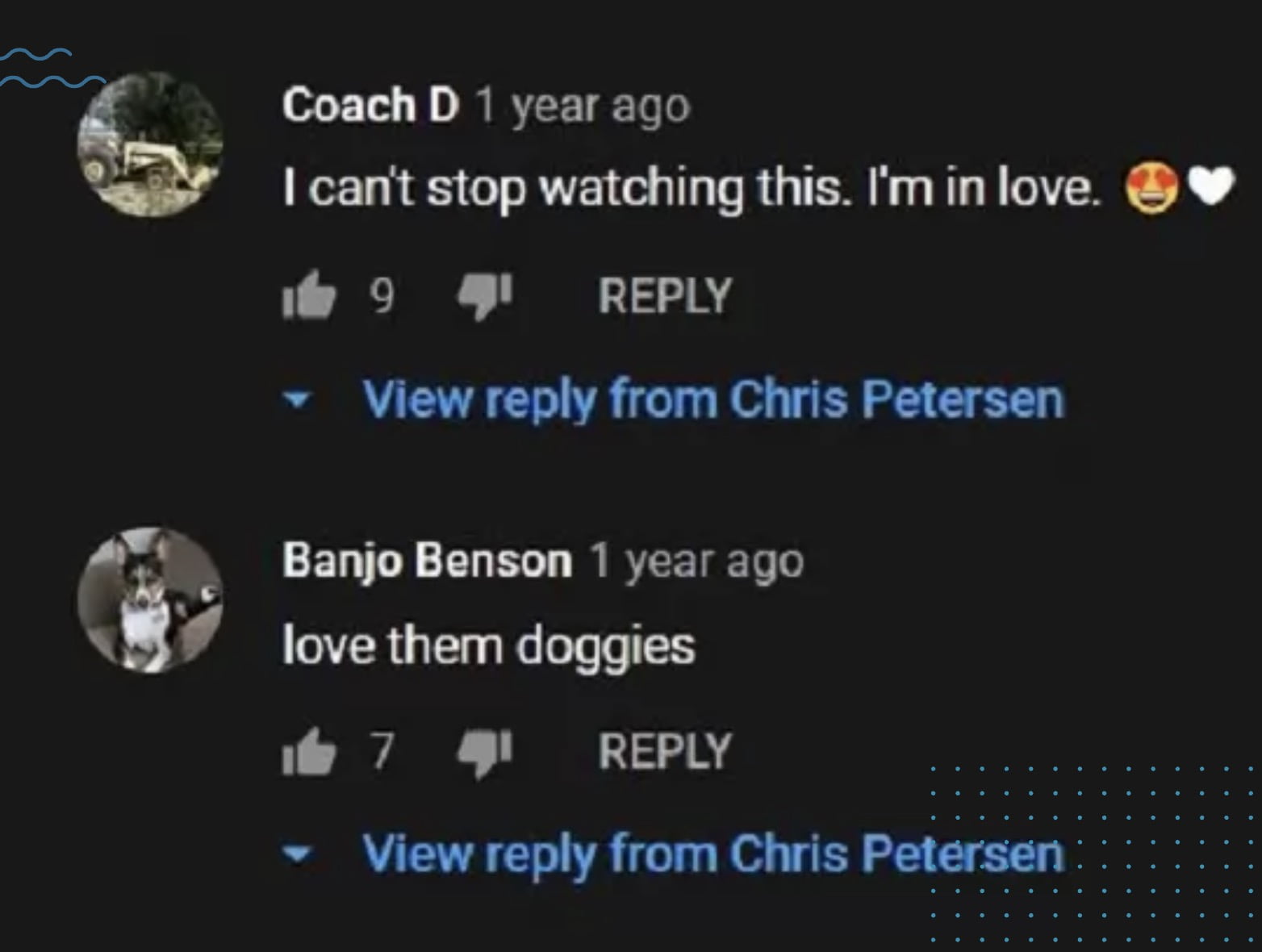Viewport: 1262px width, 952px height.
Task: Reply to Coach D's comment
Action: click(x=665, y=295)
